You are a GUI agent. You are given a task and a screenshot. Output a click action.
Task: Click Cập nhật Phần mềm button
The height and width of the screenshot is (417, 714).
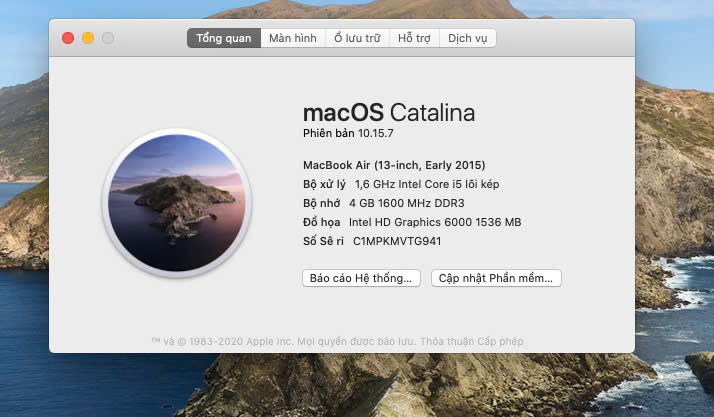tap(496, 278)
